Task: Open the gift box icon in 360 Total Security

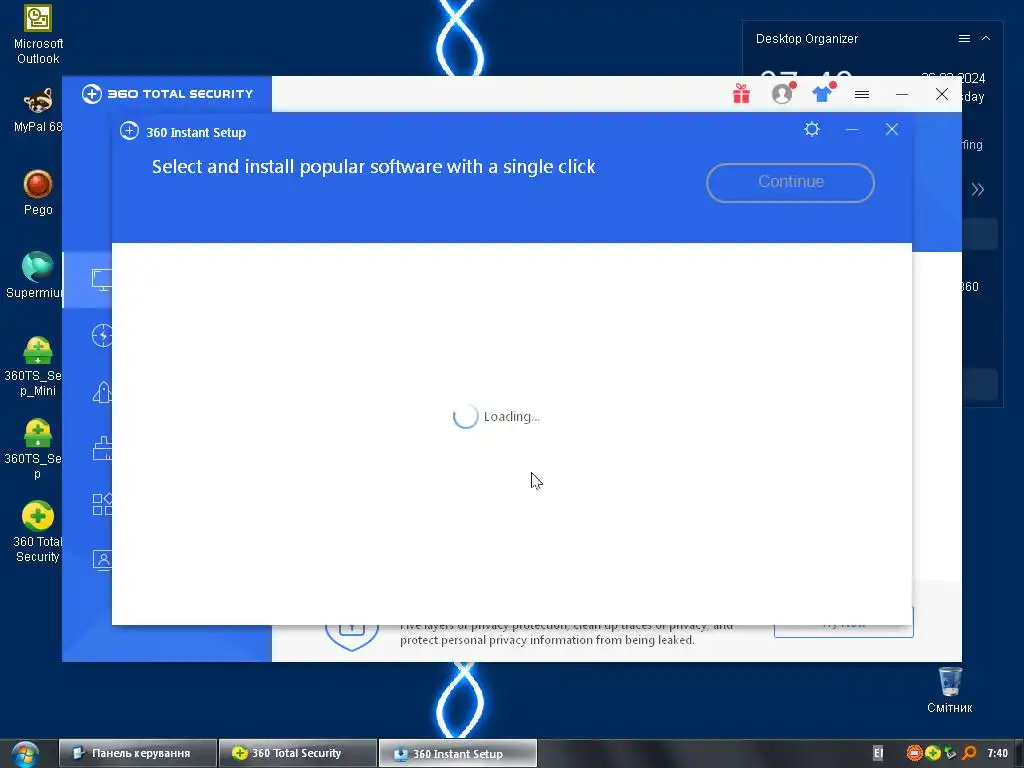Action: pos(741,94)
